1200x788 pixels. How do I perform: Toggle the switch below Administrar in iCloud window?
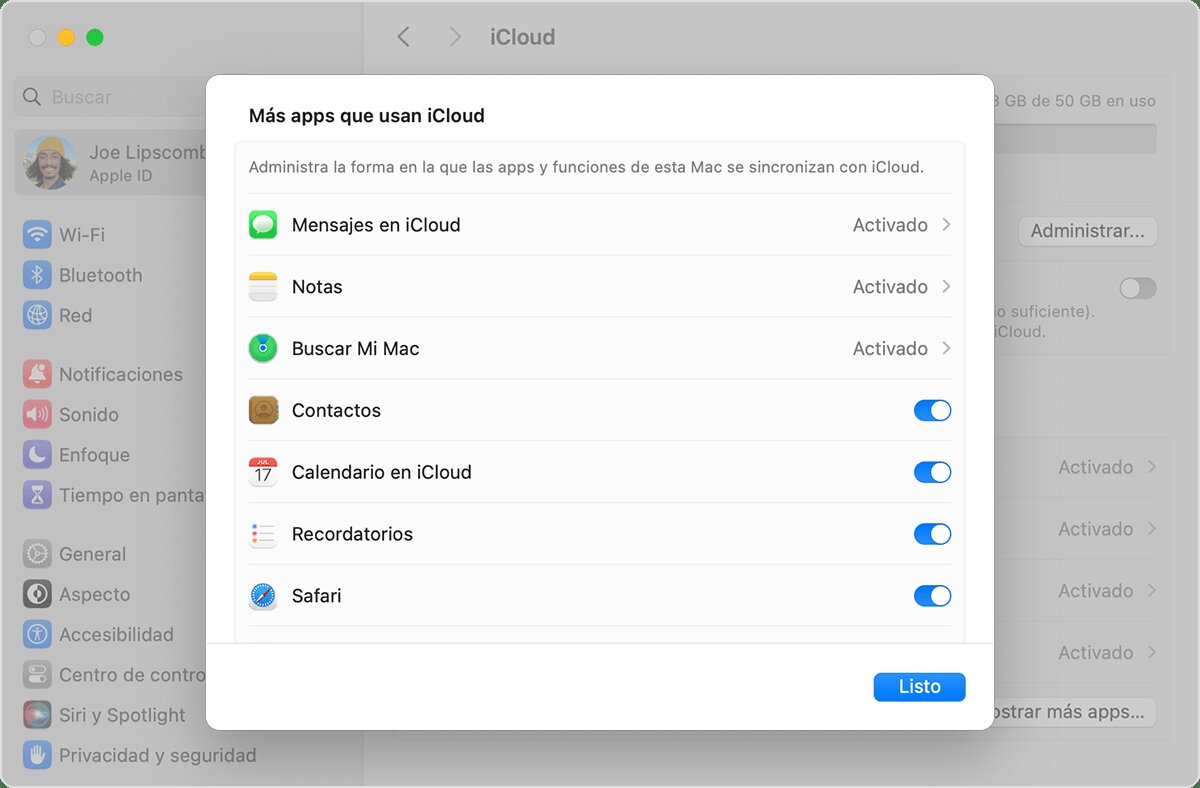[x=1138, y=289]
